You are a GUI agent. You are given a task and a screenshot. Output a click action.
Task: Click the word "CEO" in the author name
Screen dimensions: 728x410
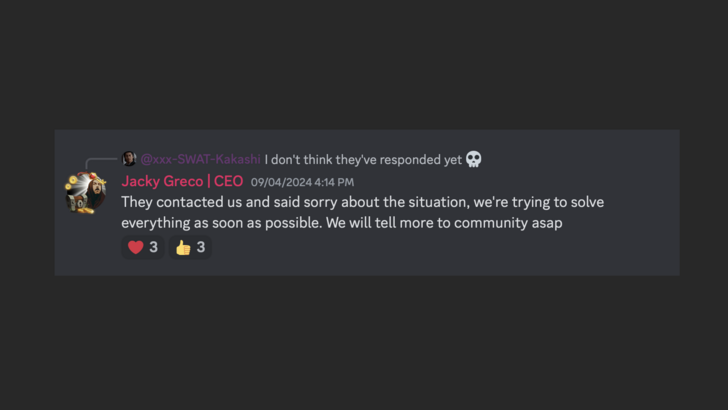pyautogui.click(x=228, y=181)
